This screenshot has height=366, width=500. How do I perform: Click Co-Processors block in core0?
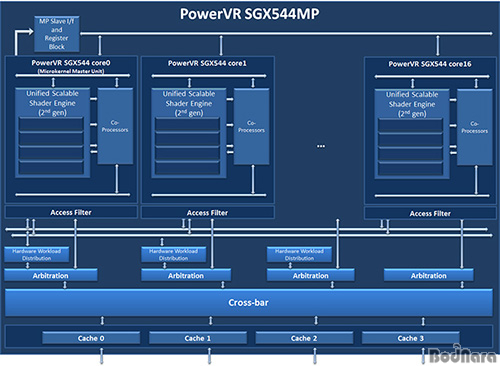click(x=115, y=126)
